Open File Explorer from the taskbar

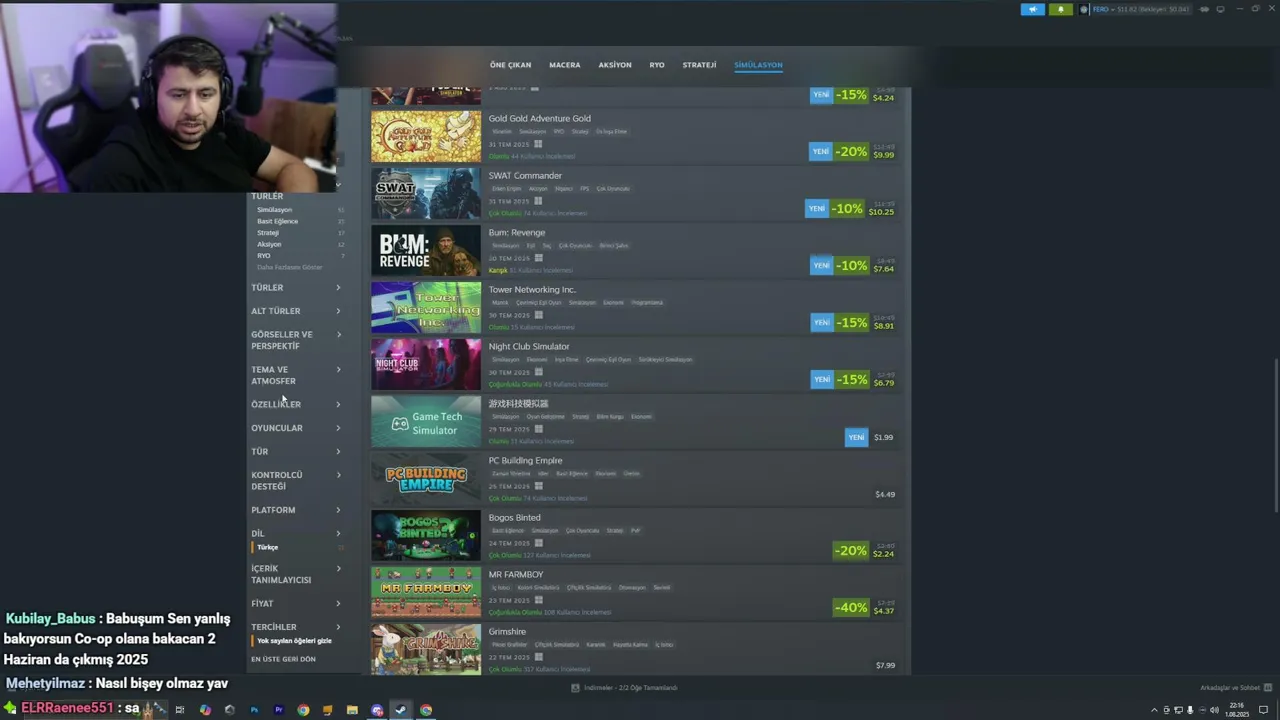pyautogui.click(x=352, y=710)
